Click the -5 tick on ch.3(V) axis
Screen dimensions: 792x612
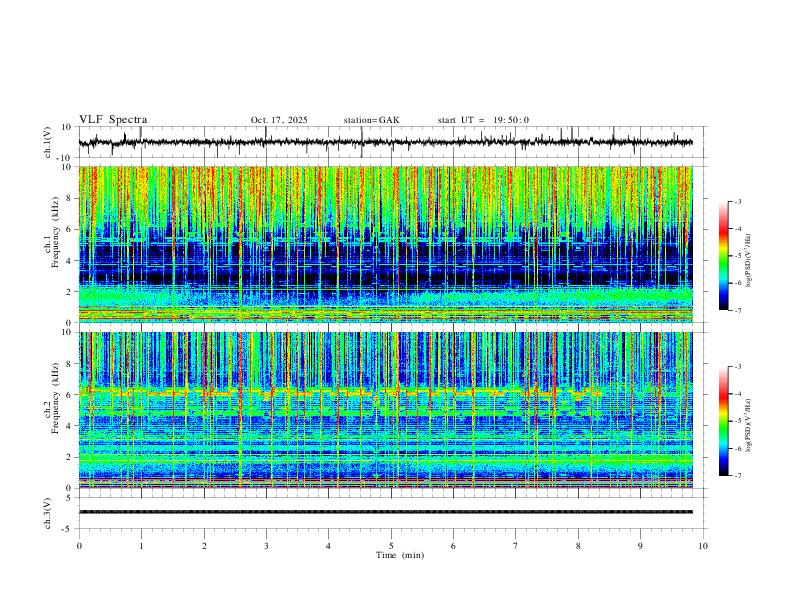pyautogui.click(x=68, y=529)
